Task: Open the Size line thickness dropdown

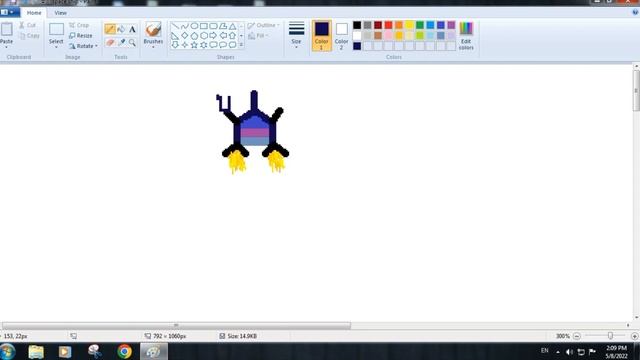Action: 296,36
